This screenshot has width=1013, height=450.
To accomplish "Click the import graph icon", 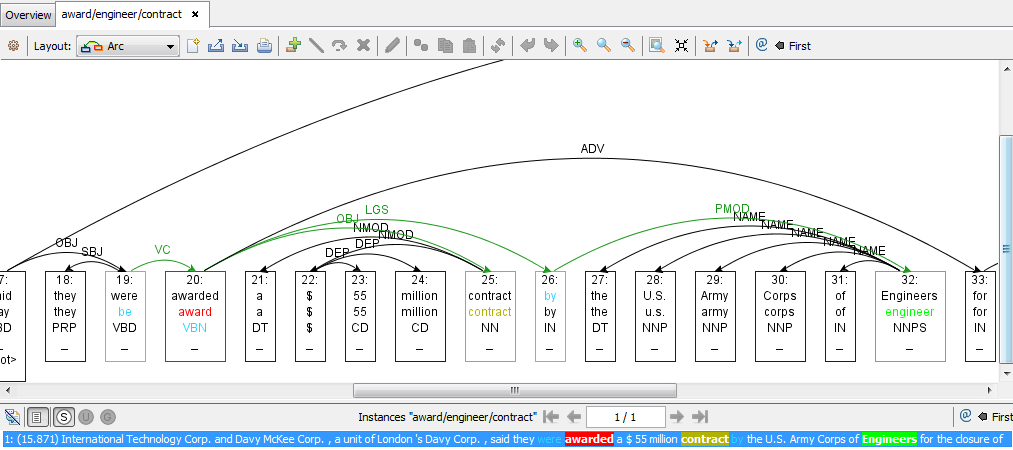I will tap(240, 46).
